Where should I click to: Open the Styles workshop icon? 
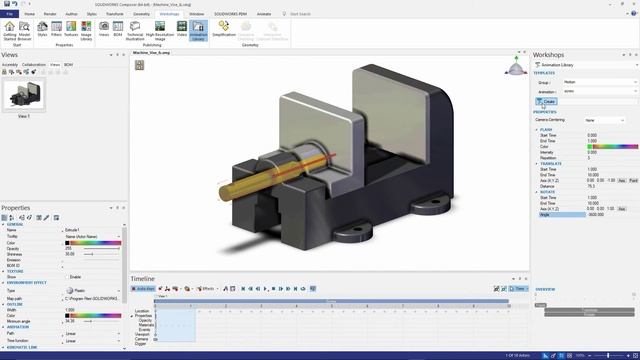coord(42,29)
